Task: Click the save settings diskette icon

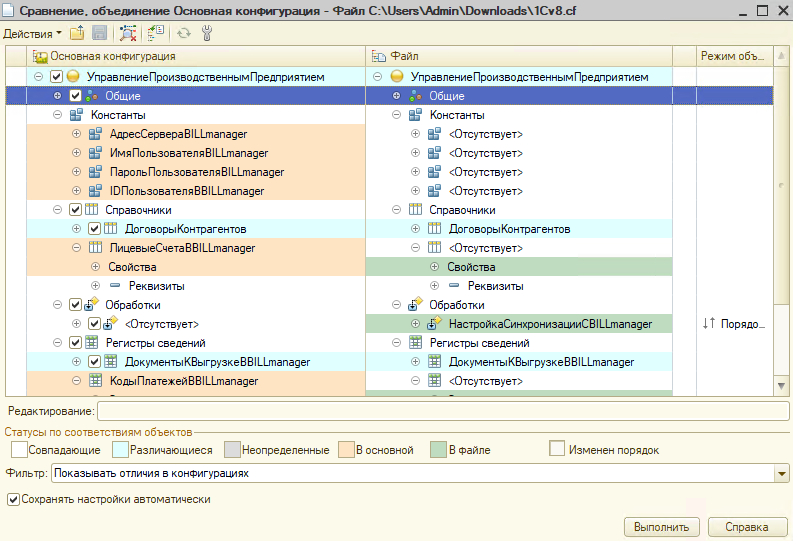Action: pyautogui.click(x=99, y=33)
